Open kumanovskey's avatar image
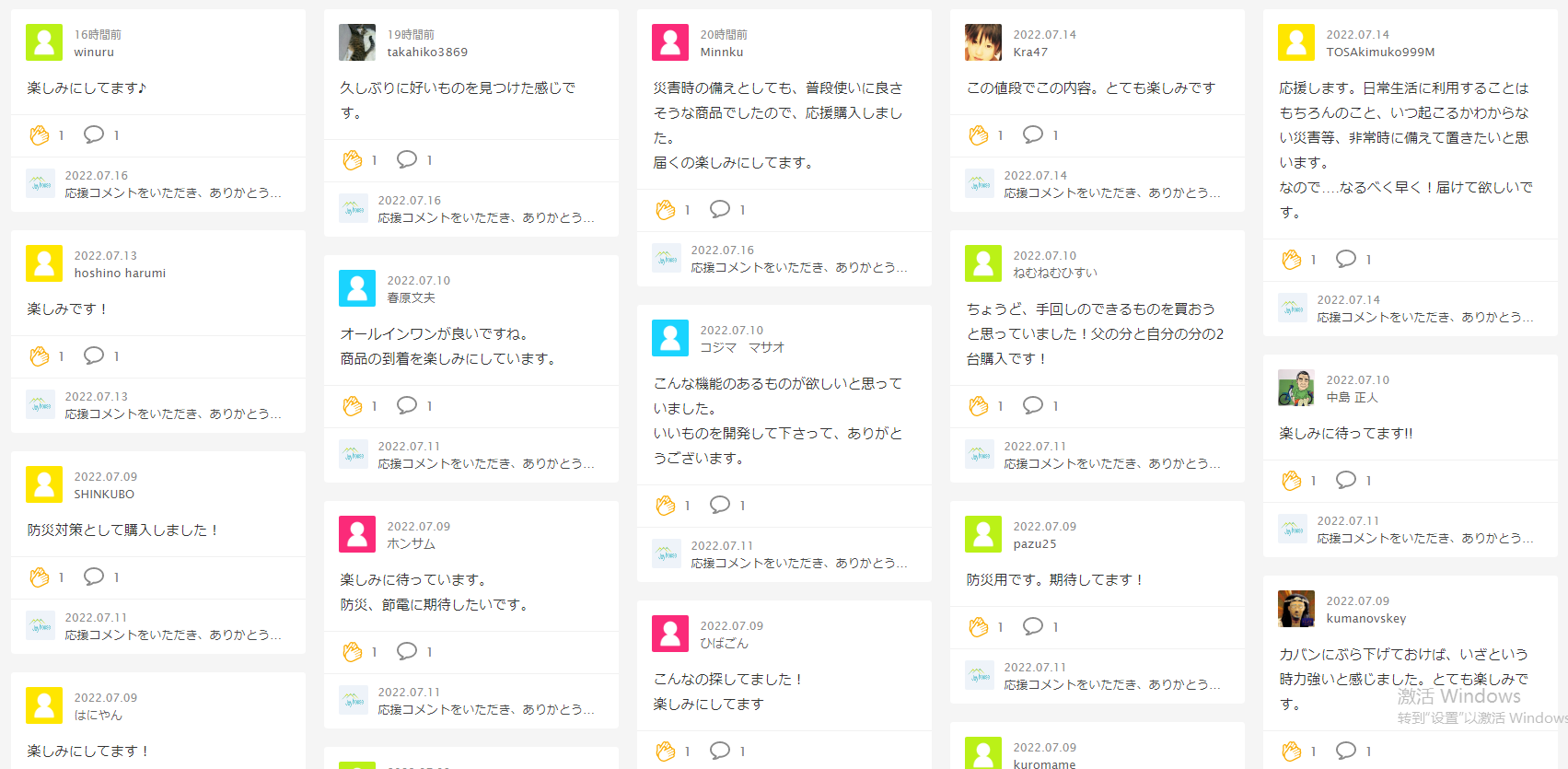The image size is (1568, 769). [1296, 609]
